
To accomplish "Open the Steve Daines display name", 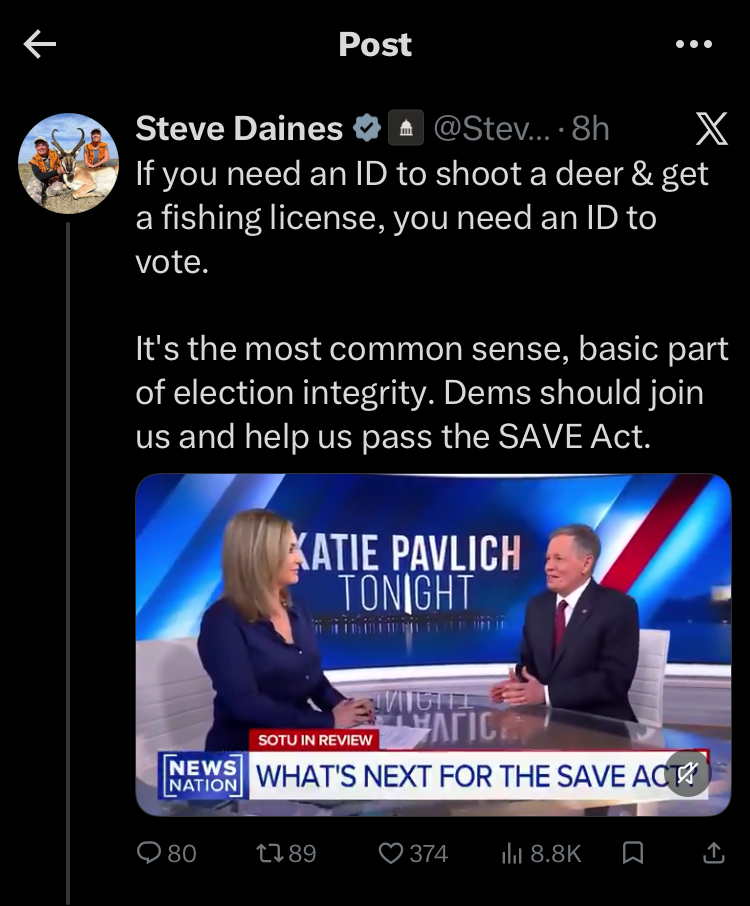I will point(239,128).
